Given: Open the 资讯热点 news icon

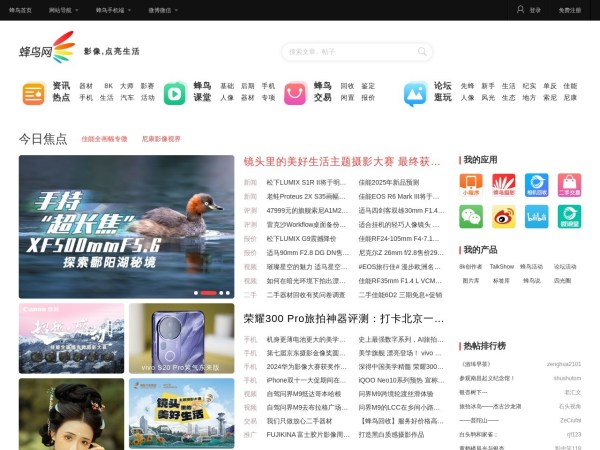Looking at the screenshot, I should [33, 93].
